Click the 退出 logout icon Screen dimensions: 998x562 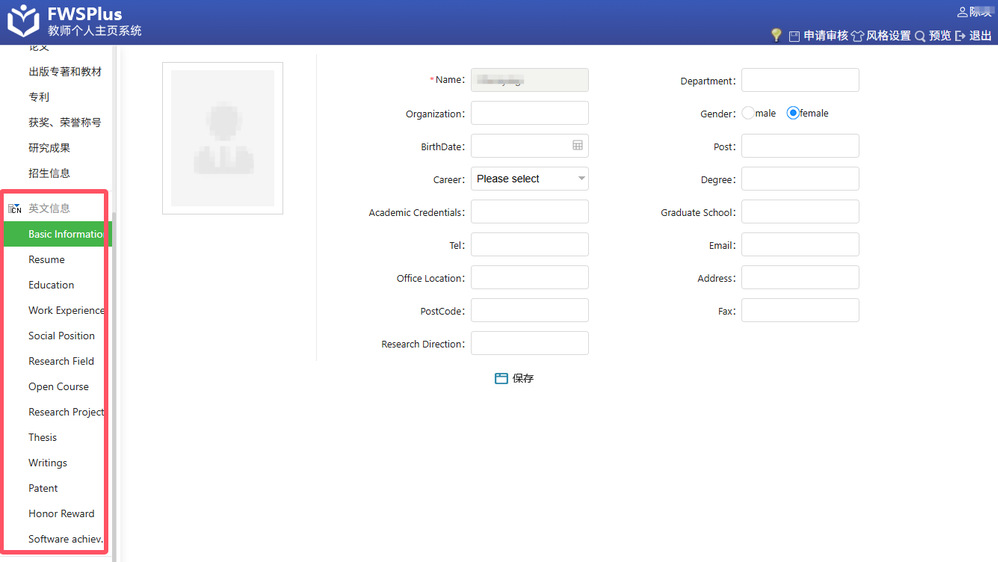[x=960, y=36]
